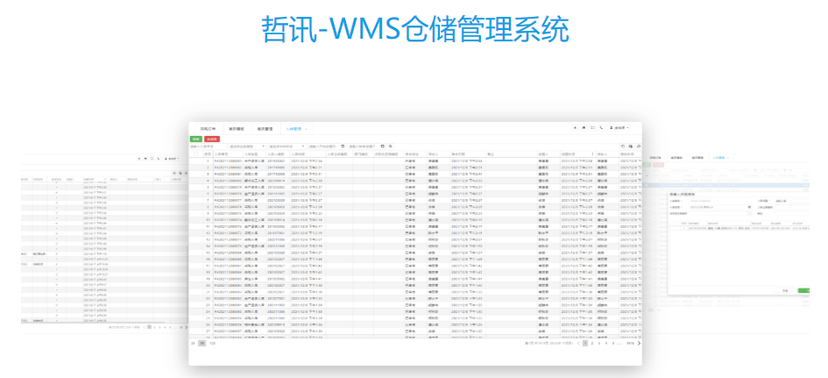The image size is (828, 378).
Task: Click the 序号 column header
Action: [208, 154]
